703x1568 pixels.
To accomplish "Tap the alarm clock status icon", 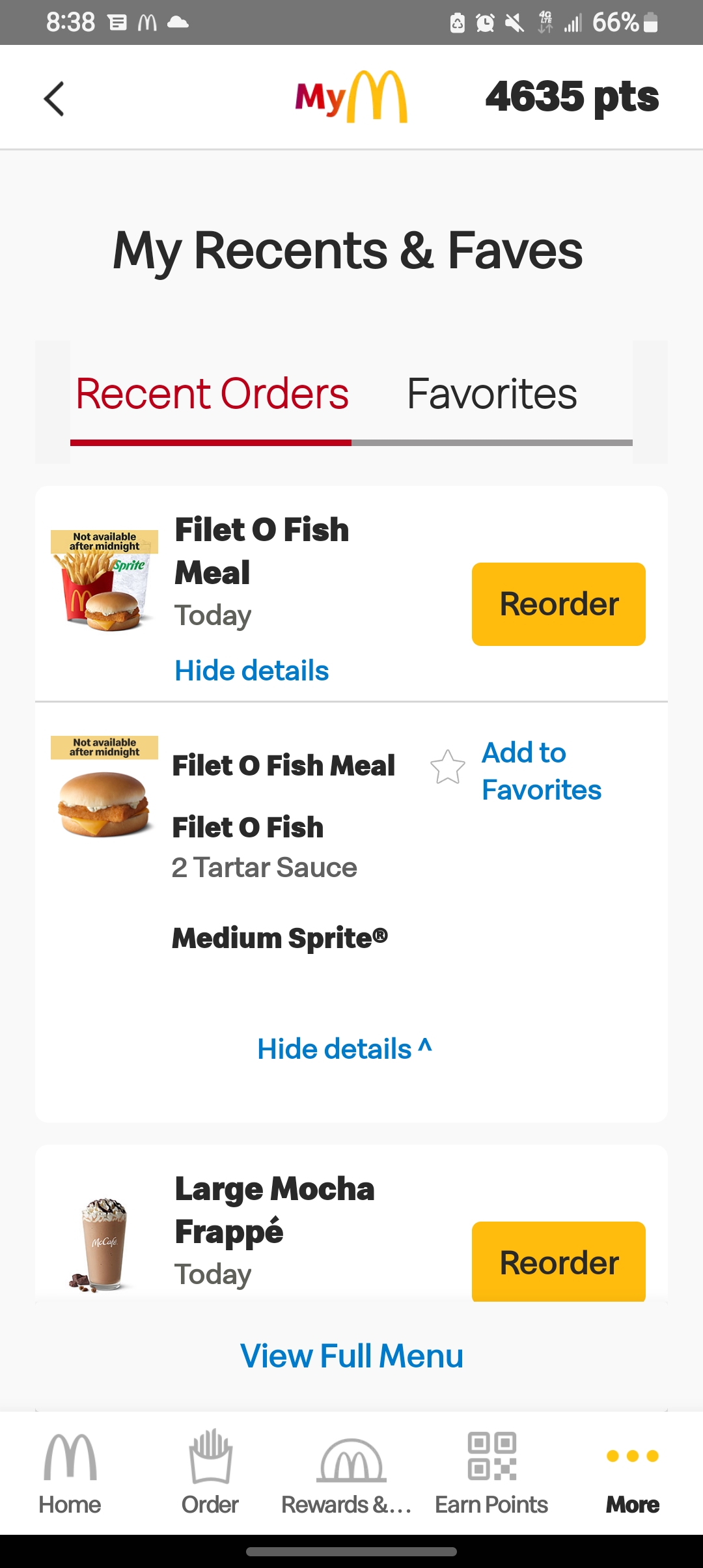I will click(485, 23).
